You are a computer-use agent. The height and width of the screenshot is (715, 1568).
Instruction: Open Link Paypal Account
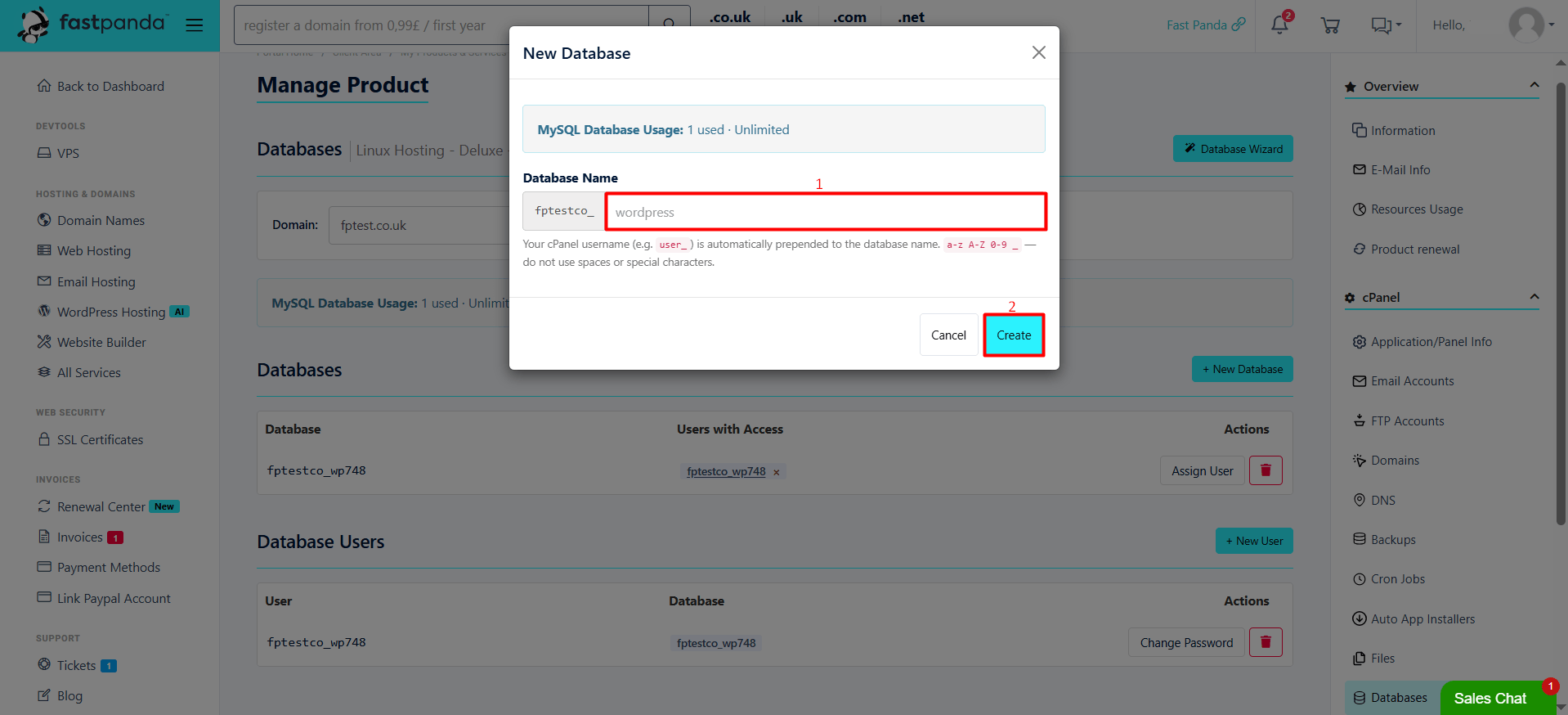104,598
